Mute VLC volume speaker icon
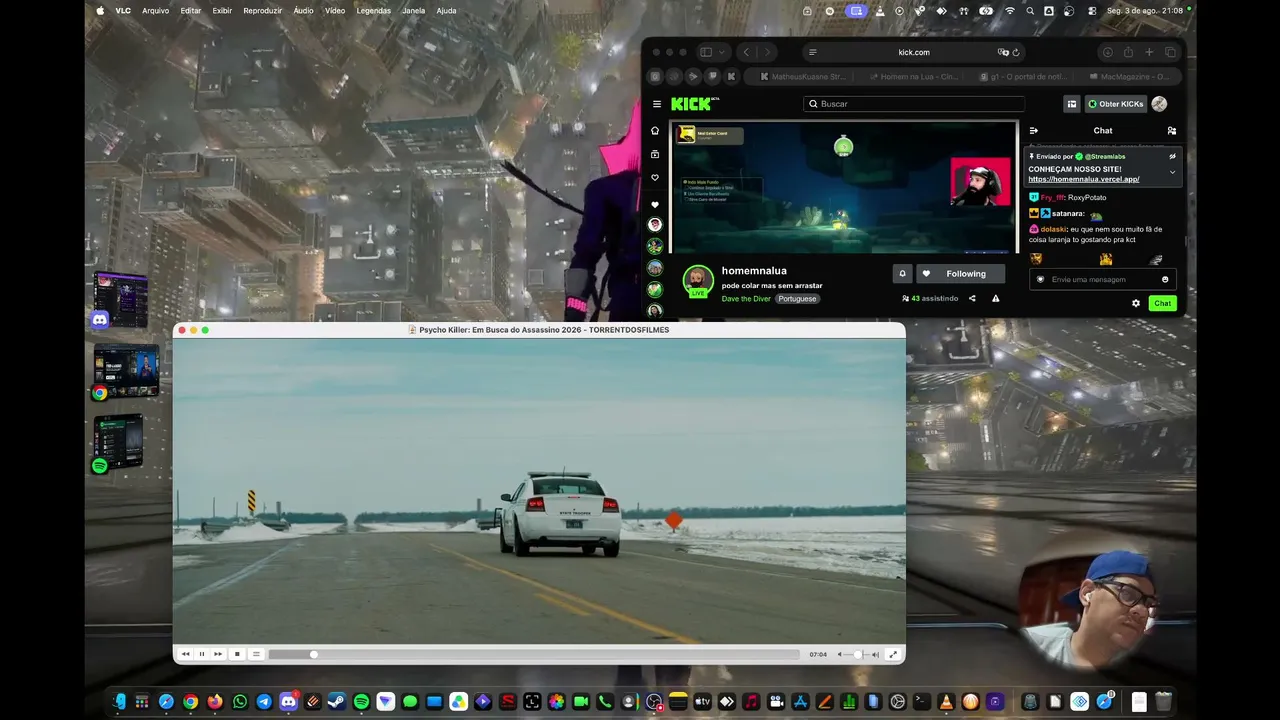 point(840,654)
